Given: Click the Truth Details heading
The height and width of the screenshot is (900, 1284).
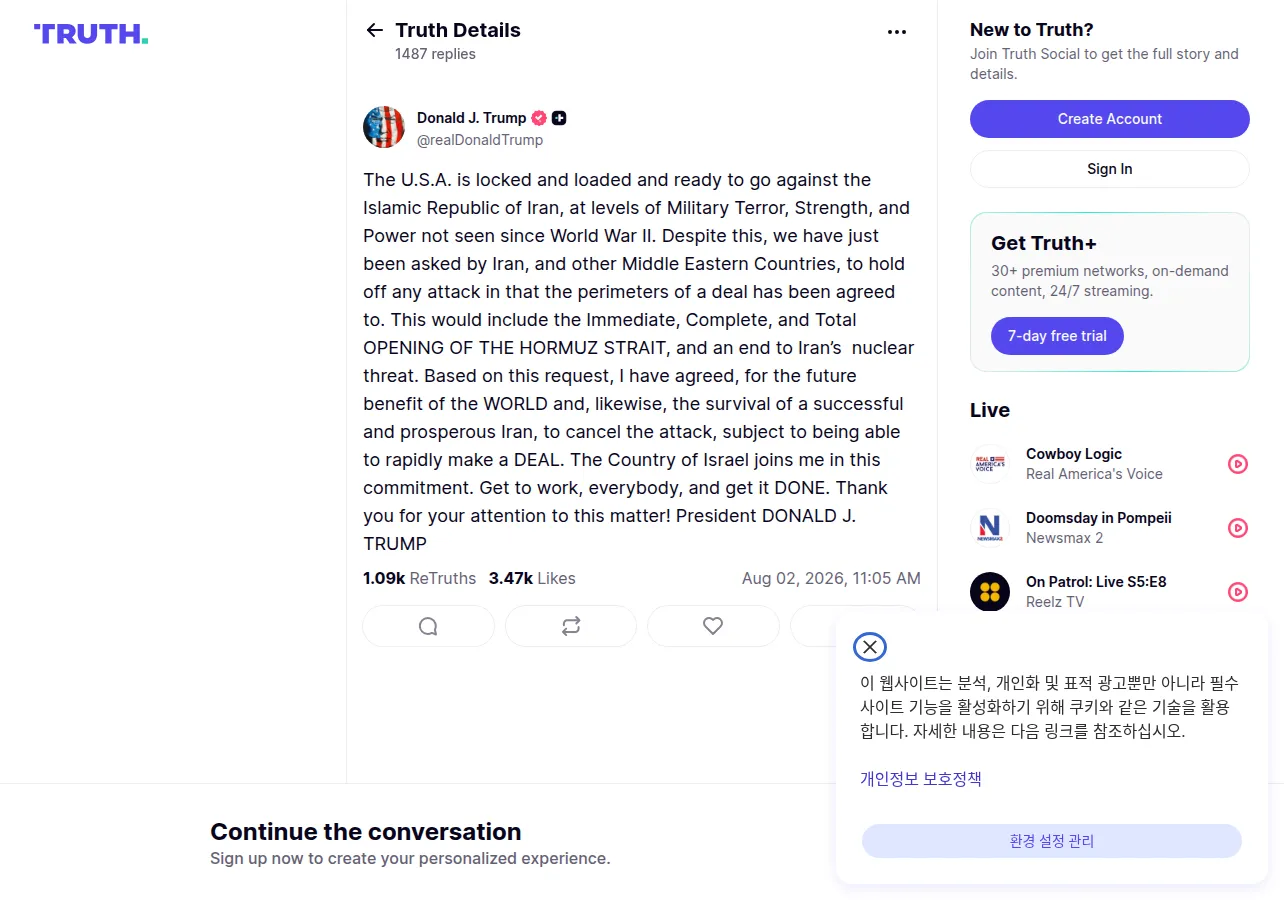Looking at the screenshot, I should coord(458,30).
